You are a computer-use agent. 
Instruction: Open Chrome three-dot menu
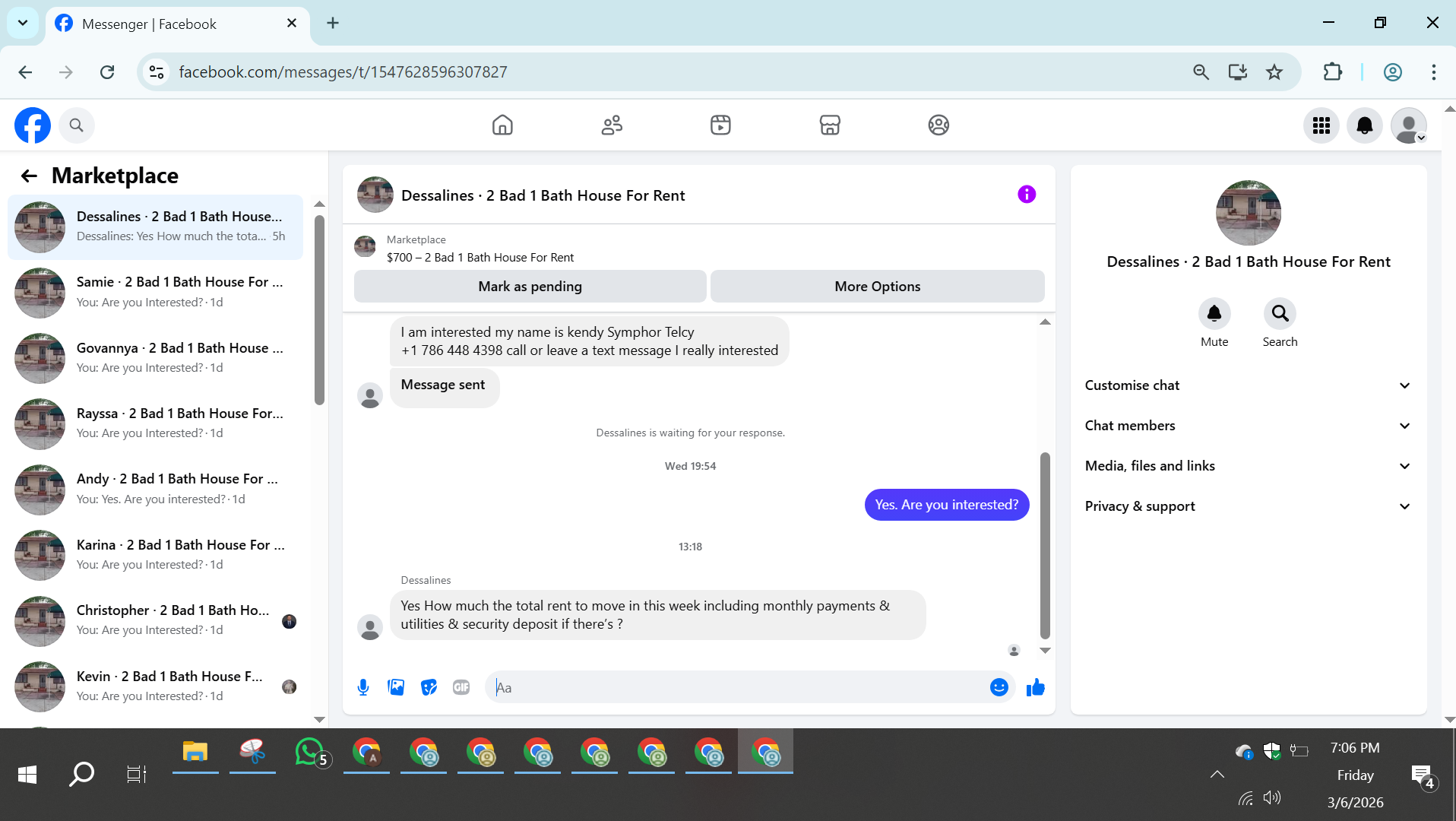pyautogui.click(x=1433, y=72)
